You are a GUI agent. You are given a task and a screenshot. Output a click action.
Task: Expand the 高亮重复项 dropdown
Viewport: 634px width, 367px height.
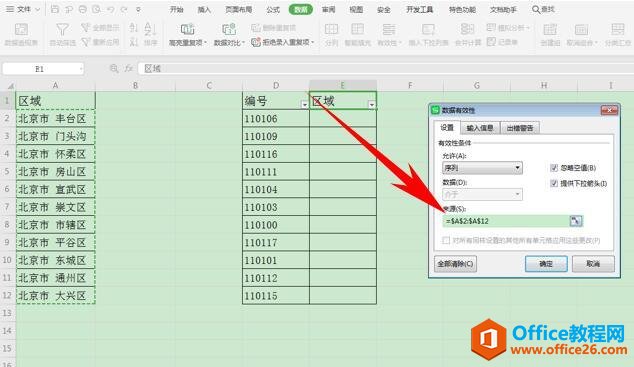[205, 43]
